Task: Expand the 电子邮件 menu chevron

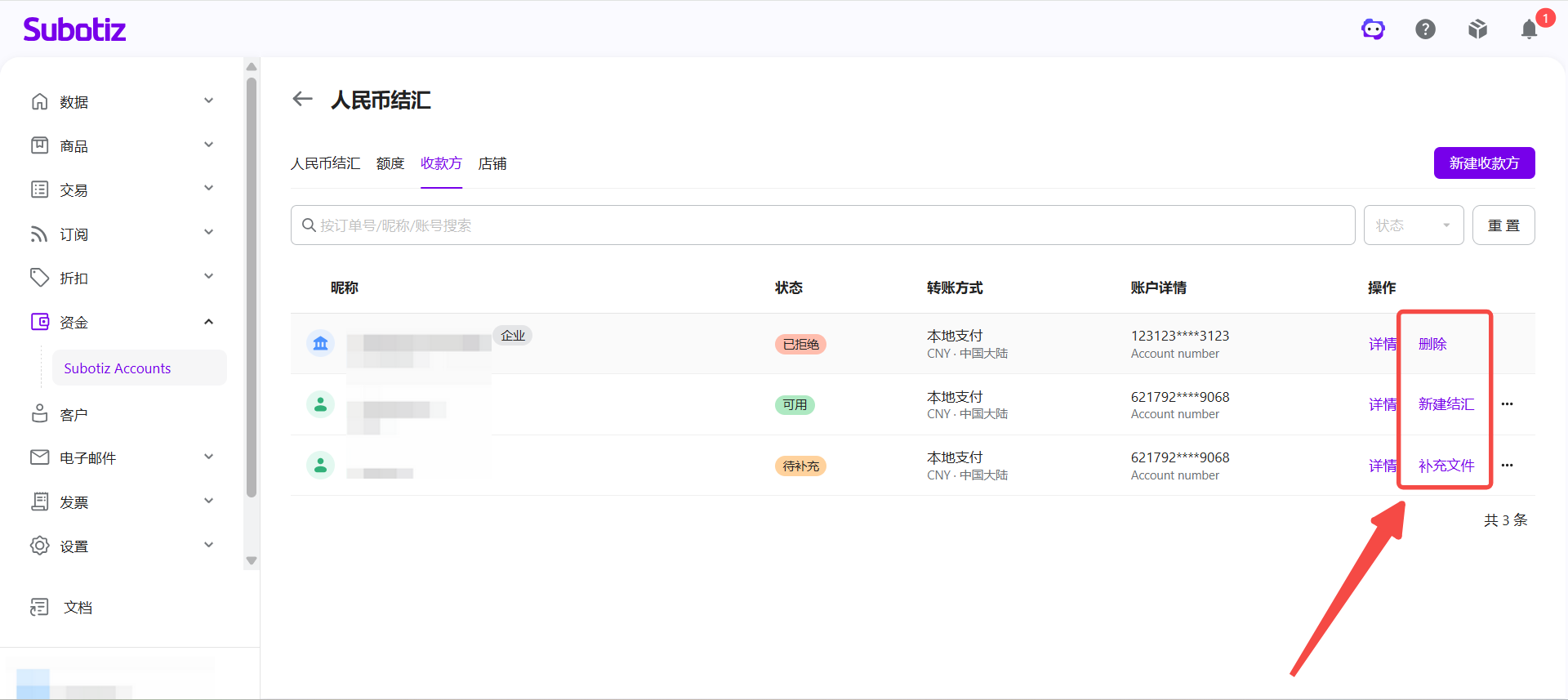Action: pos(208,457)
